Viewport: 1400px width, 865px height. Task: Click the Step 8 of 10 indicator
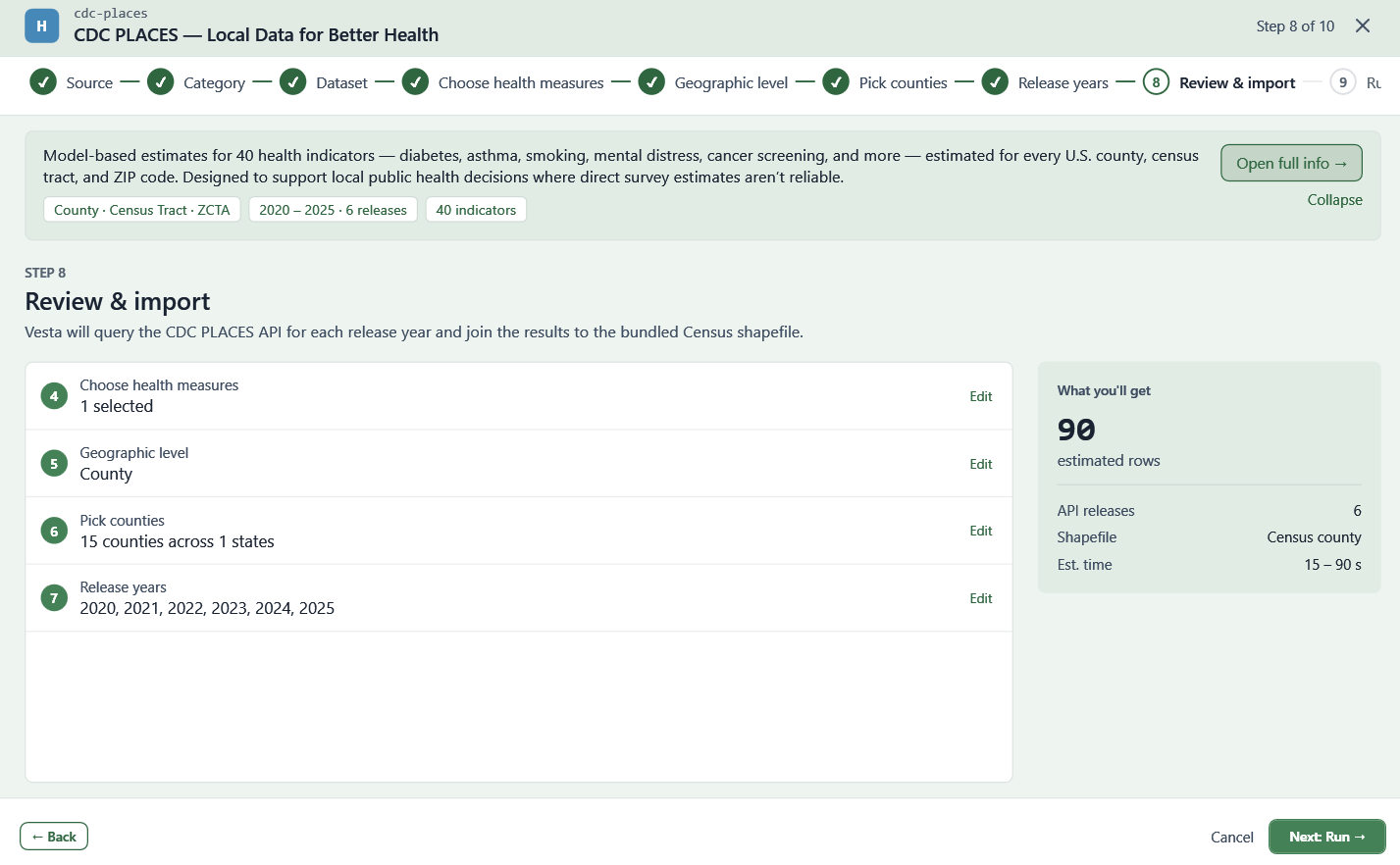(x=1295, y=26)
